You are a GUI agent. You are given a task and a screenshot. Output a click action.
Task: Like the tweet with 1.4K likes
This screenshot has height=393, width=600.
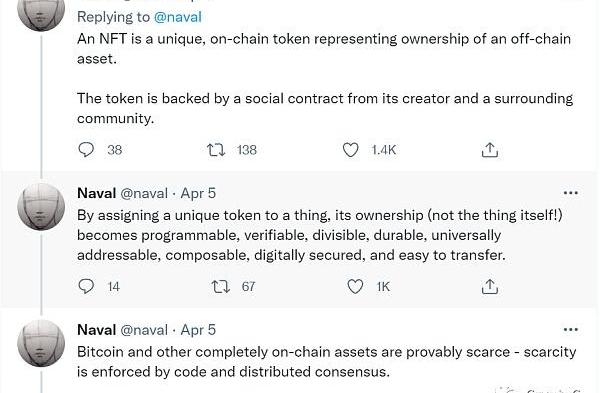pyautogui.click(x=350, y=150)
